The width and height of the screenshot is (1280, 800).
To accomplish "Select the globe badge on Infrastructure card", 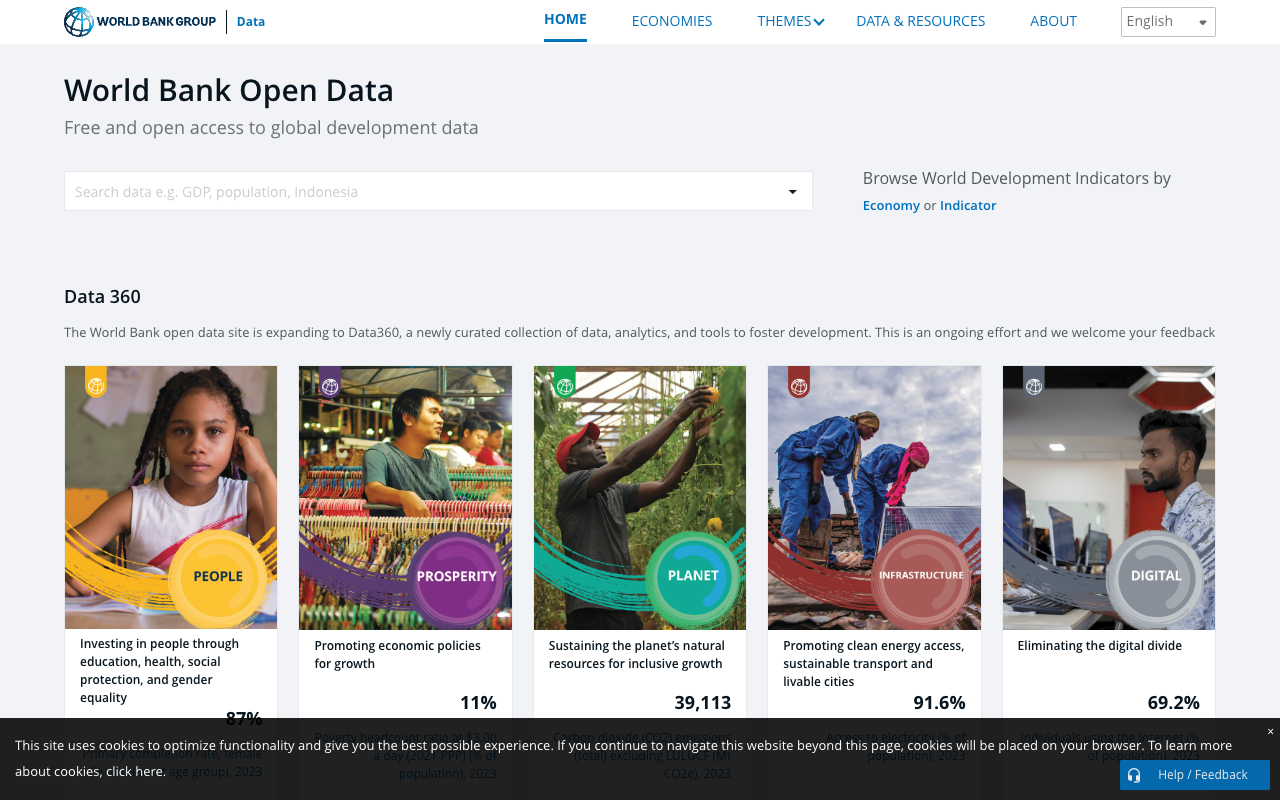I will [799, 383].
